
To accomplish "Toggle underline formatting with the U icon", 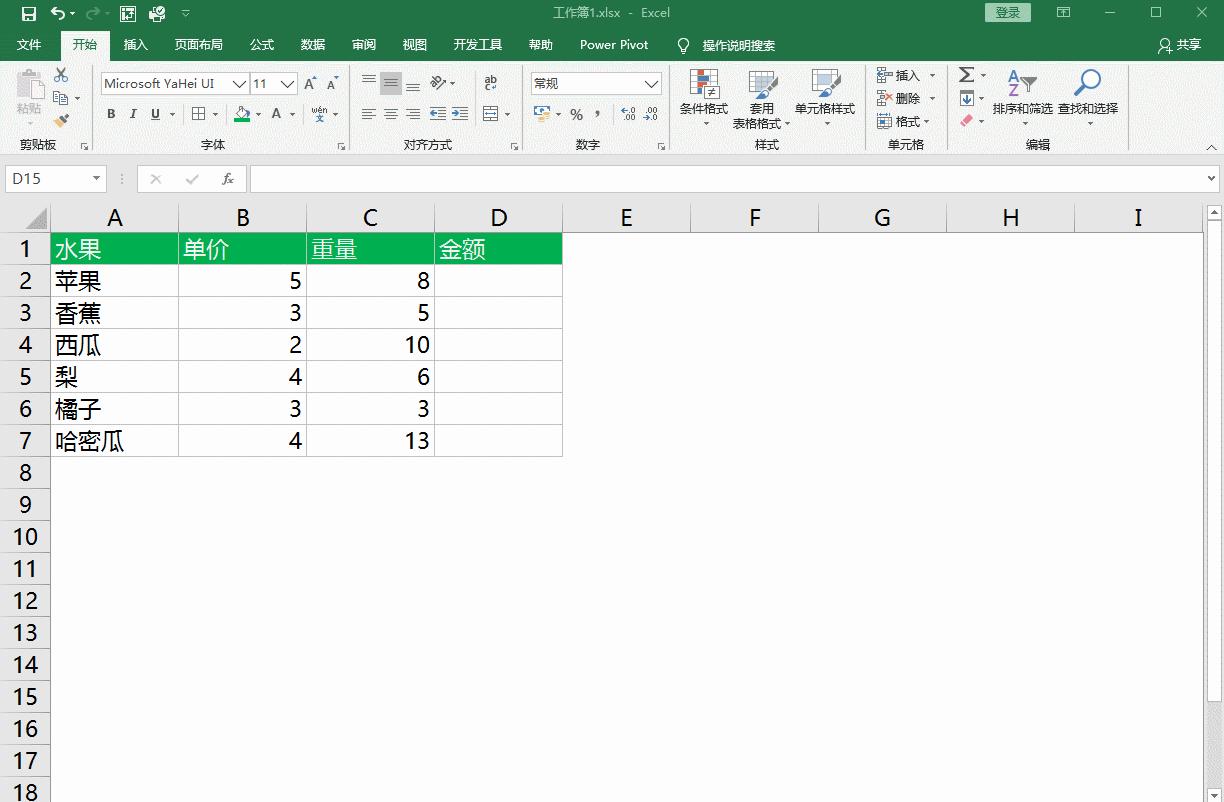I will coord(155,114).
